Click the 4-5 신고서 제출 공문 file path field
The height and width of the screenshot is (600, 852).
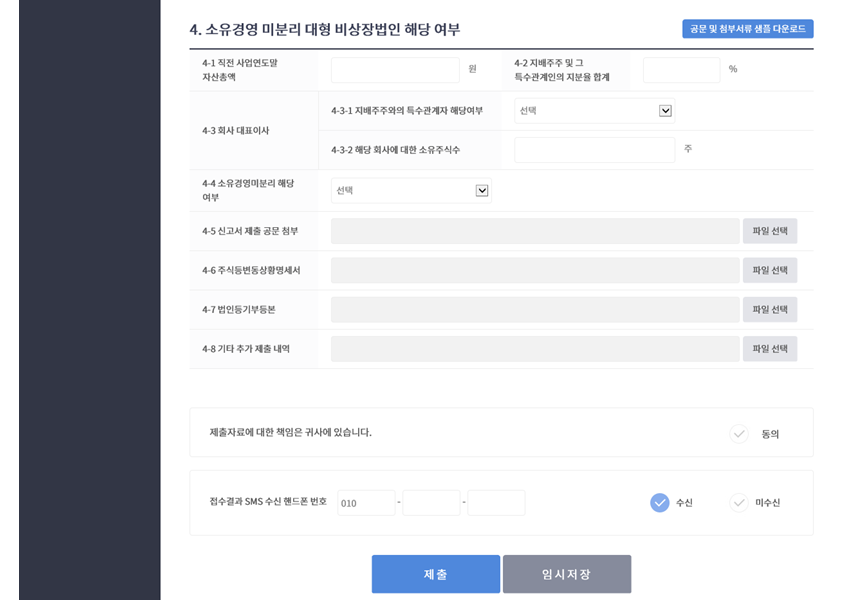point(535,231)
